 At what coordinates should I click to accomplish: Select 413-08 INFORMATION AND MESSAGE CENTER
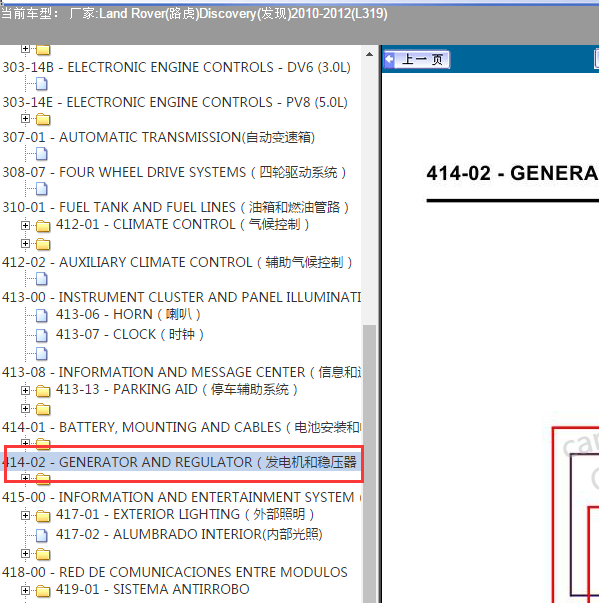click(181, 372)
